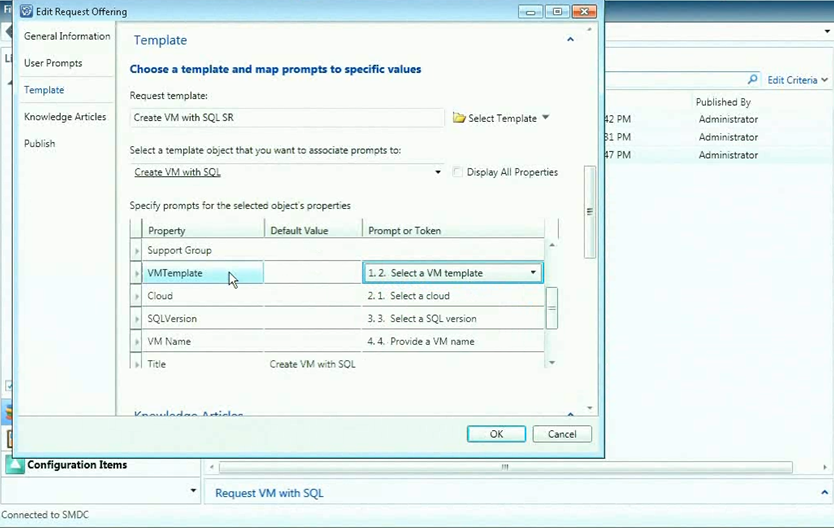Open the Select a VM template dropdown
The width and height of the screenshot is (834, 528).
[533, 273]
